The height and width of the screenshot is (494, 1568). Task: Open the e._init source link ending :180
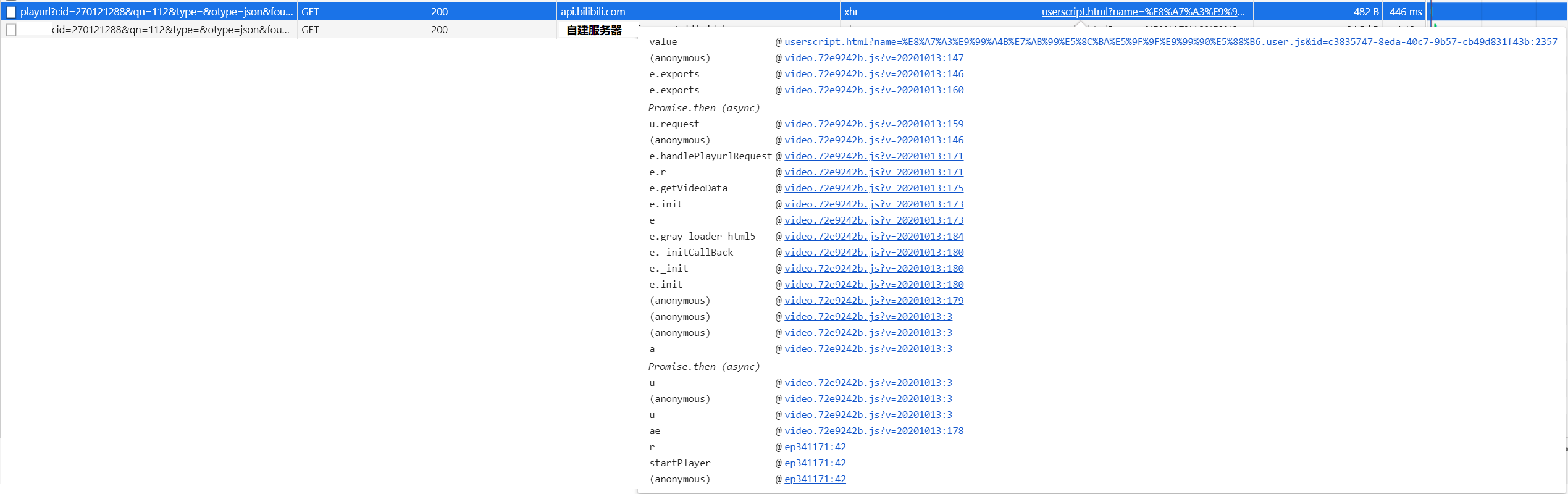(x=874, y=268)
